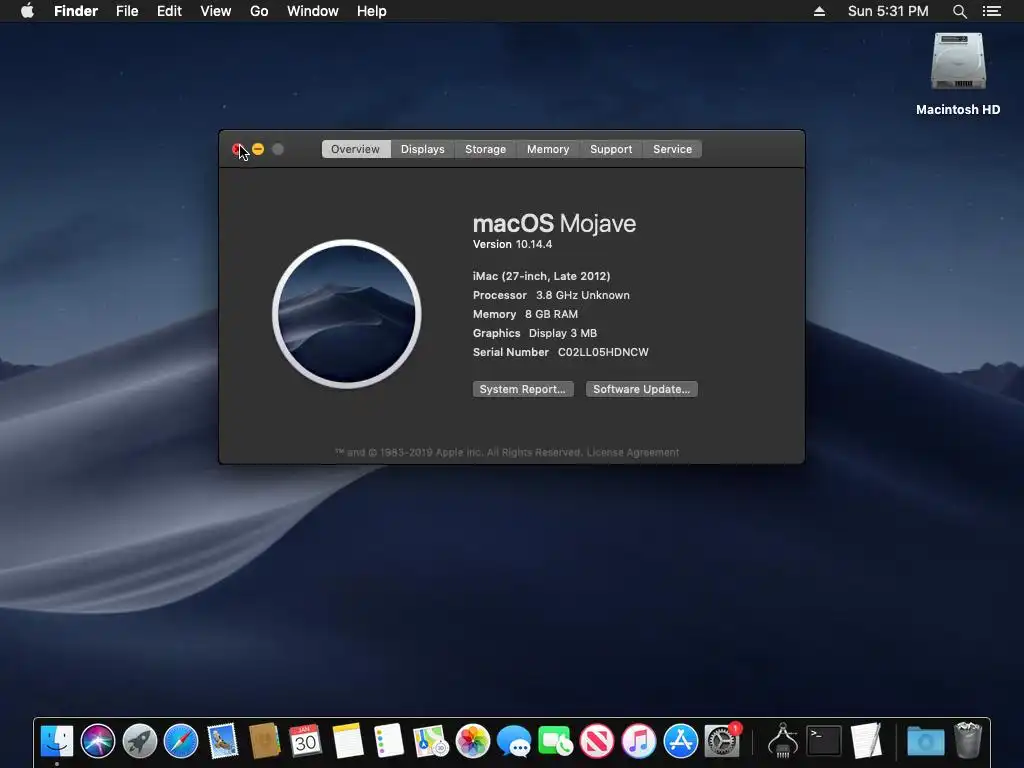Open TextEdit in the Dock
1024x768 pixels.
pyautogui.click(x=866, y=741)
